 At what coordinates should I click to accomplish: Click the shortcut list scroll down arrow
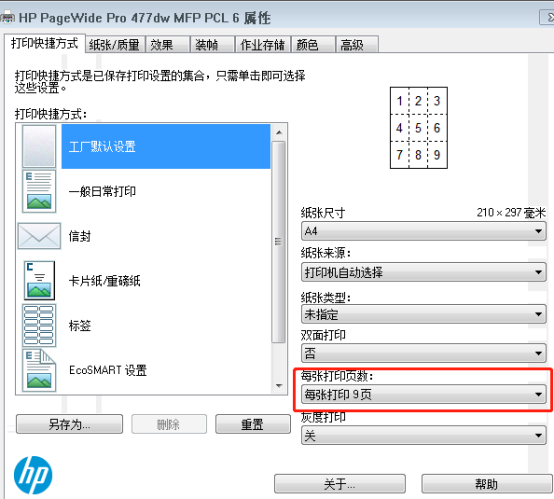coord(279,385)
